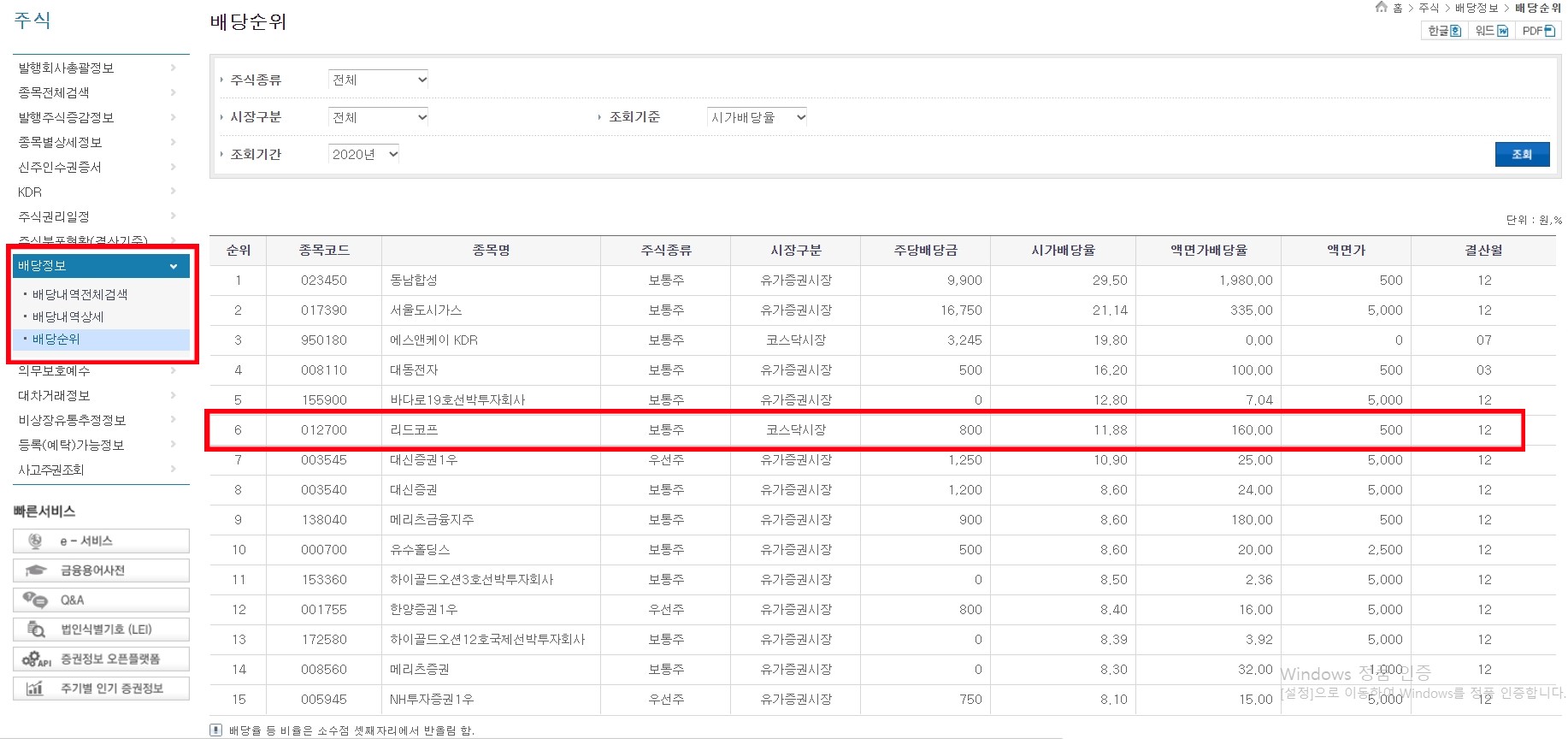Click 에스앤케이 KDR stock name
This screenshot has width=1568, height=739.
pos(433,340)
